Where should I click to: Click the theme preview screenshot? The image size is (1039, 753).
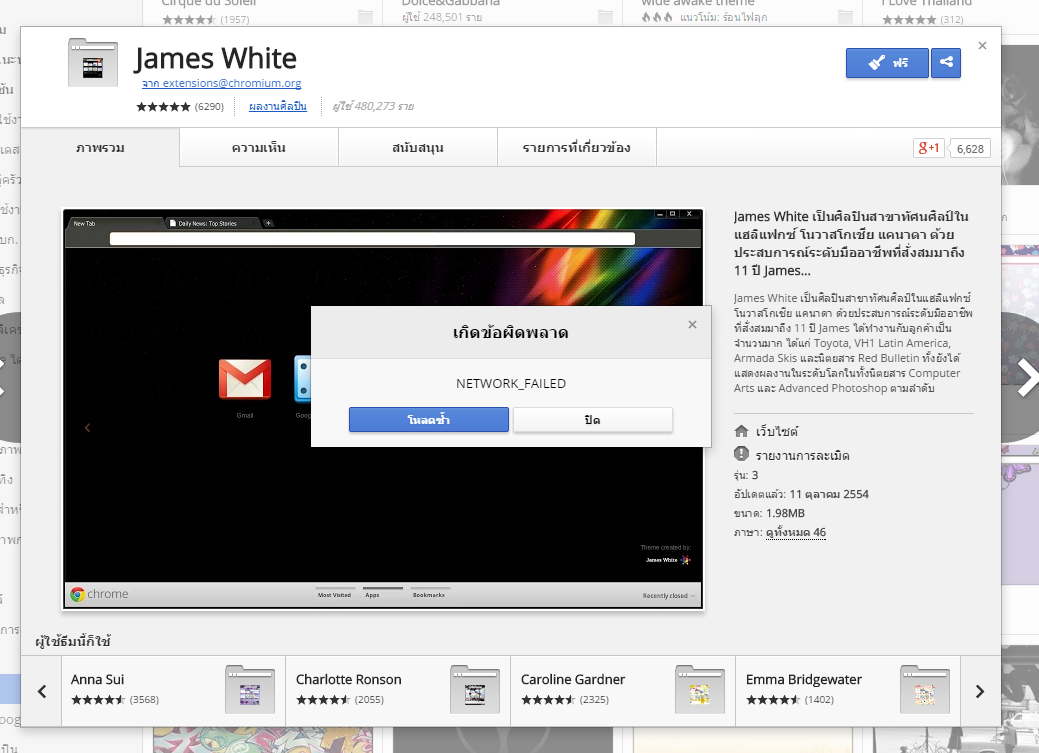(383, 409)
